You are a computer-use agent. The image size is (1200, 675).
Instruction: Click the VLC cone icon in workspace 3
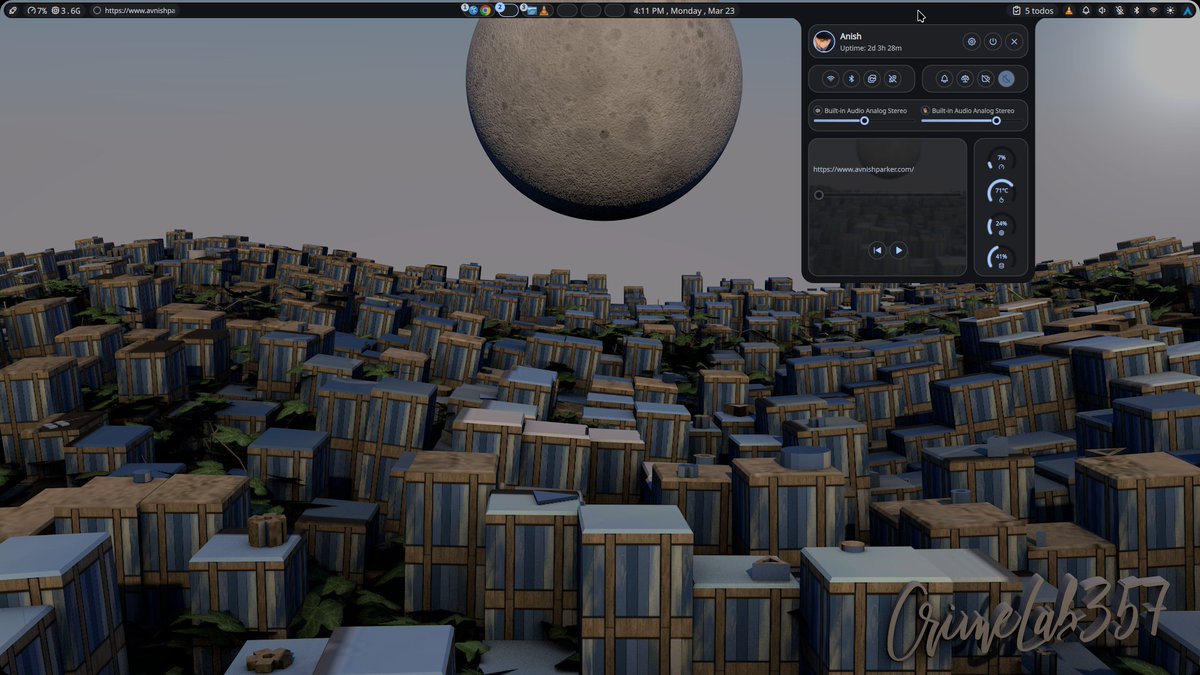click(543, 10)
